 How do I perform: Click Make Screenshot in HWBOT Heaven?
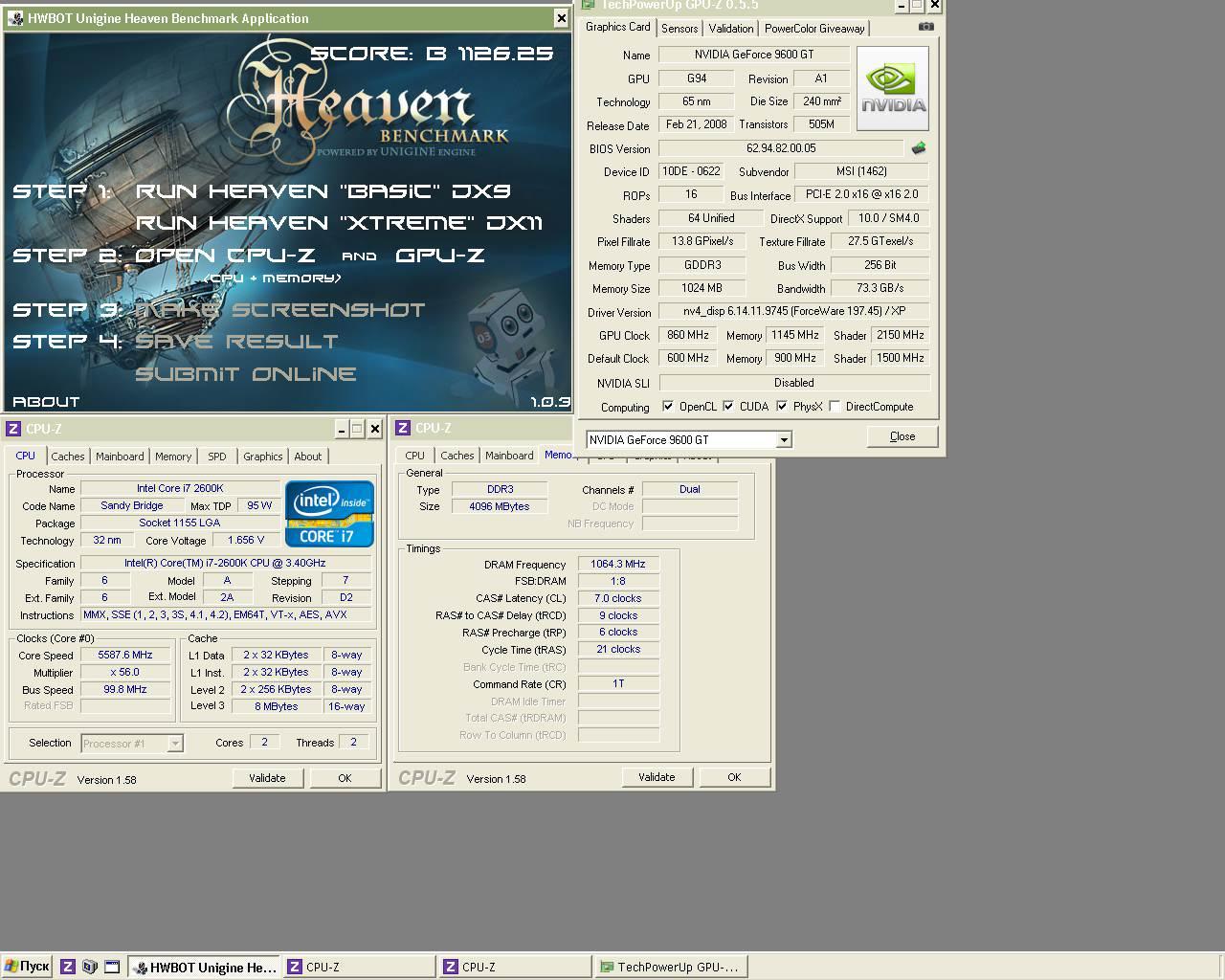click(279, 310)
